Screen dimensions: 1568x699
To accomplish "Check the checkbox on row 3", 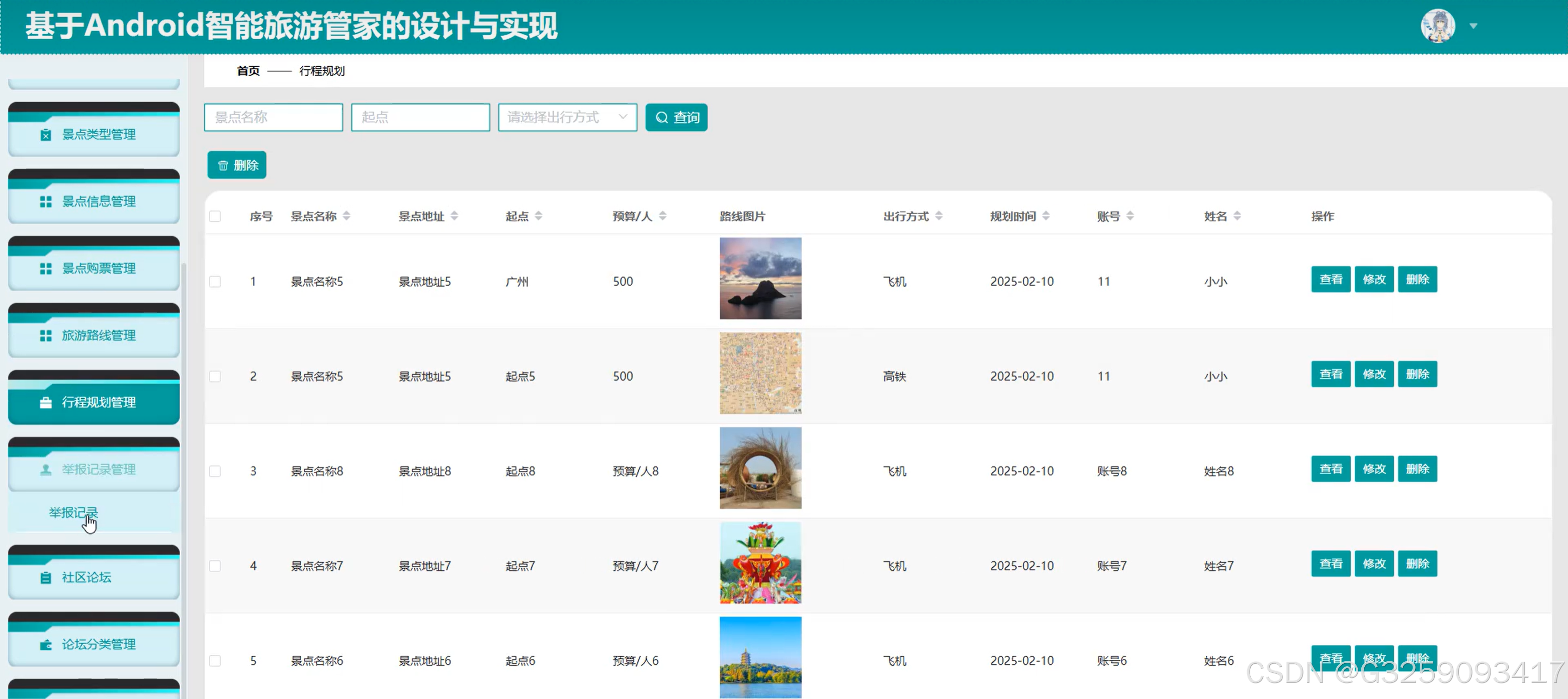I will (x=214, y=471).
